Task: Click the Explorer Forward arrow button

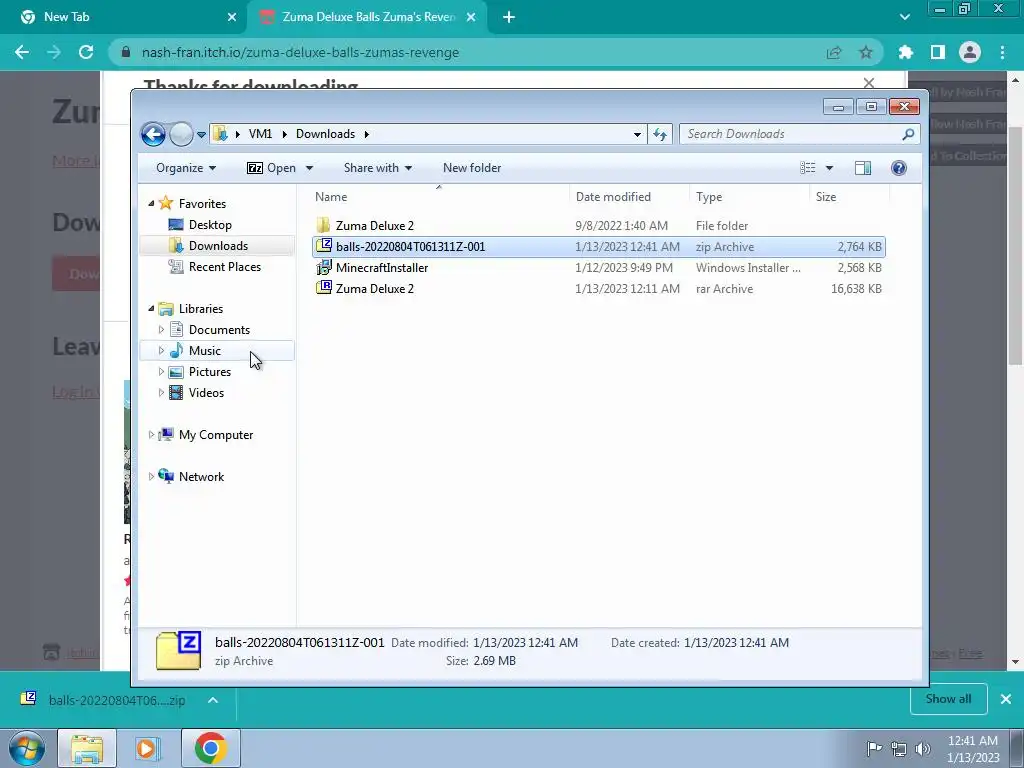Action: click(181, 135)
